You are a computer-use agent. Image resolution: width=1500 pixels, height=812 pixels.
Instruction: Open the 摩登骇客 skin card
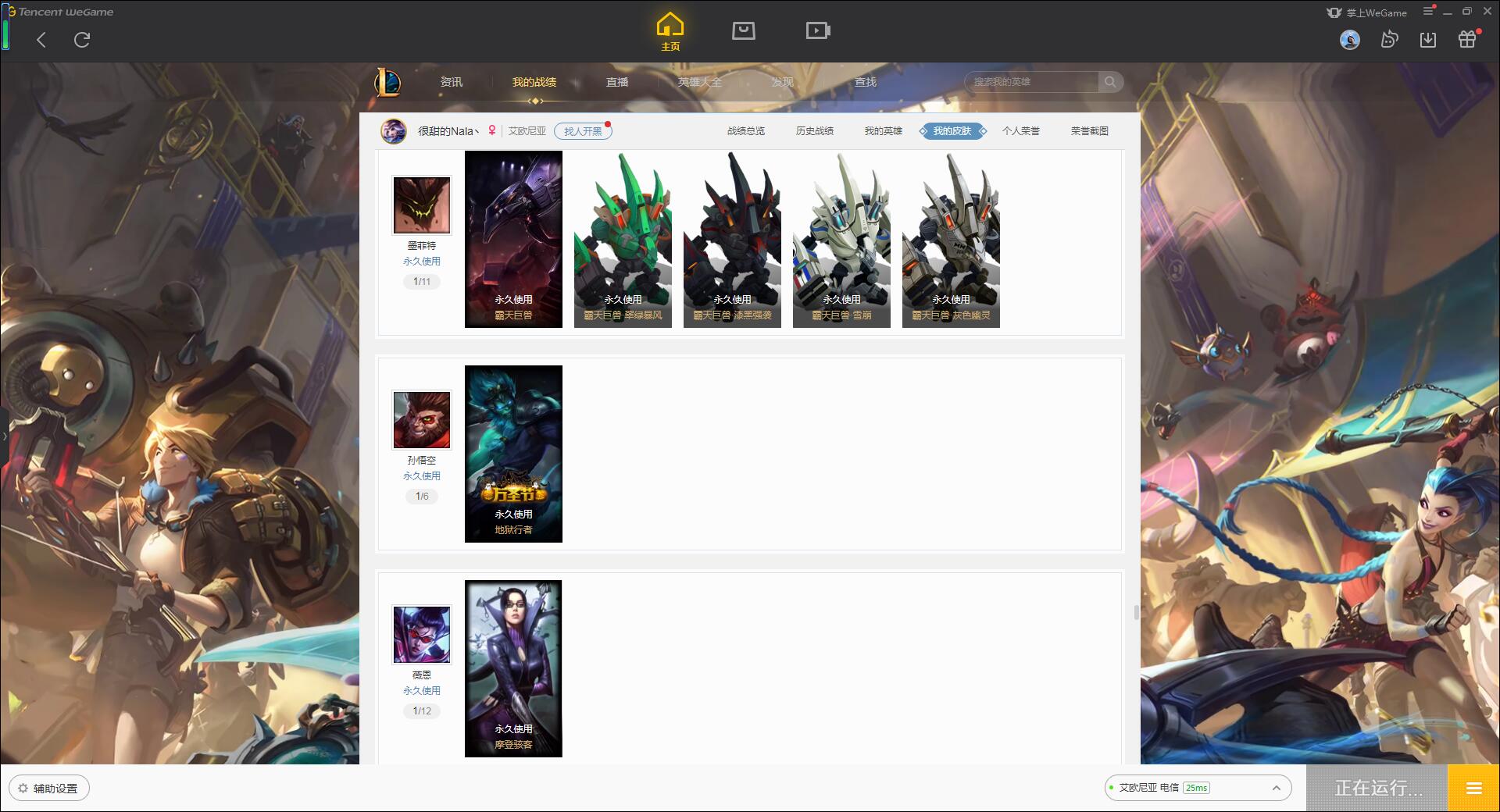(x=513, y=668)
